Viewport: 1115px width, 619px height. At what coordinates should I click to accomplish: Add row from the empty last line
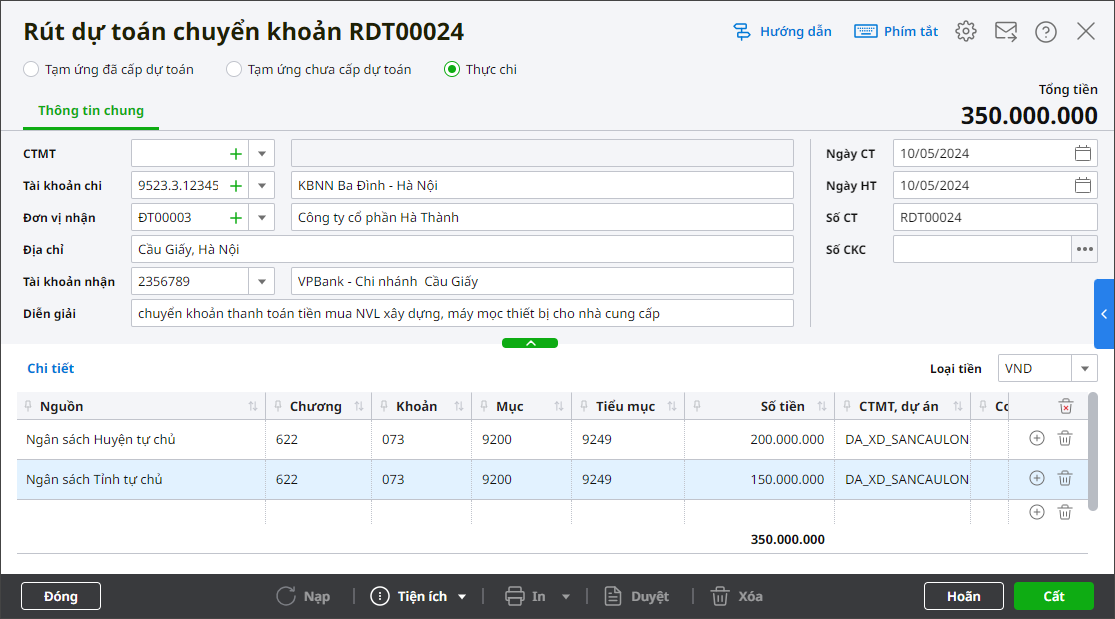[x=1037, y=512]
